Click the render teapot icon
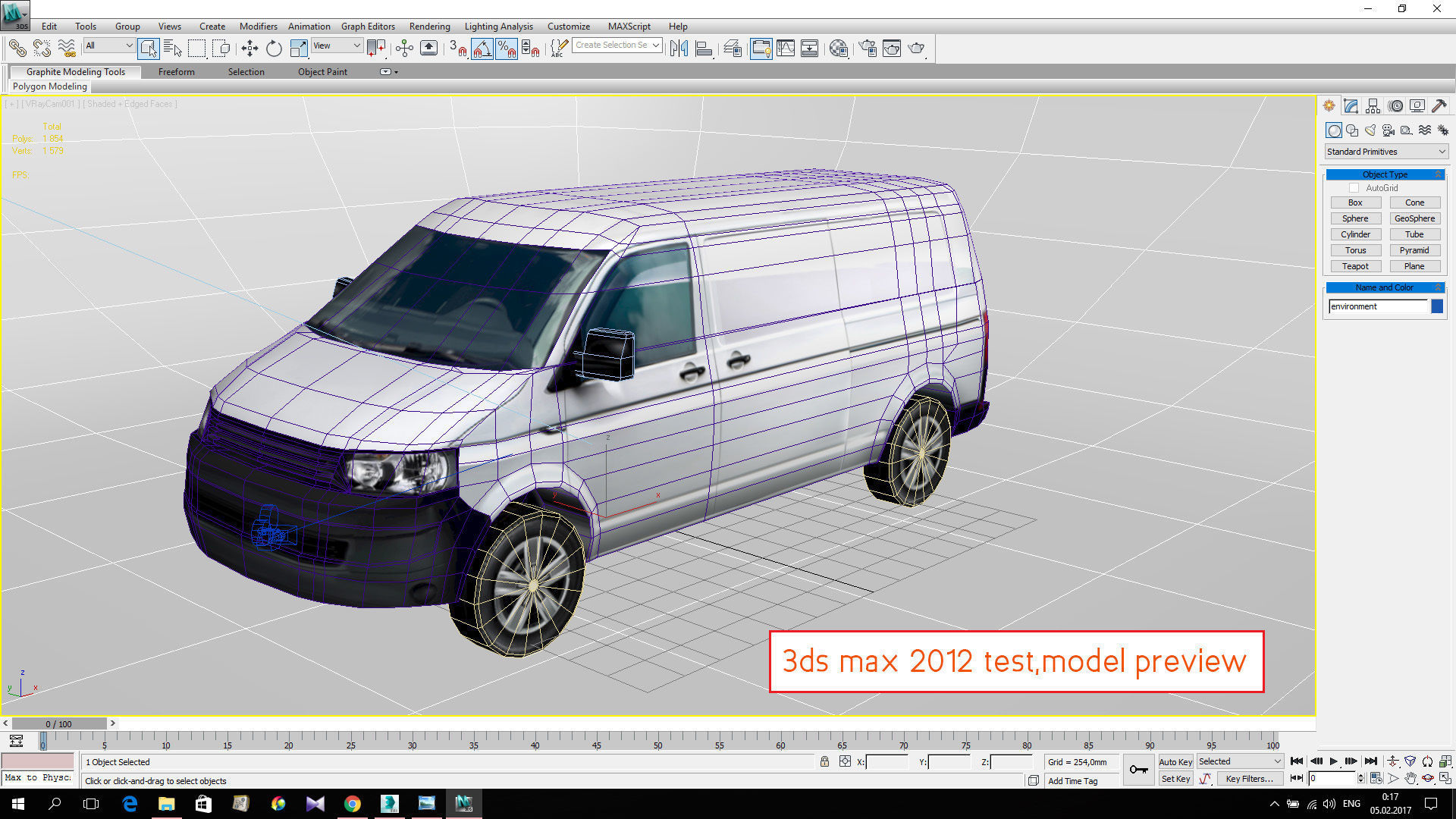The height and width of the screenshot is (819, 1456). (x=916, y=49)
